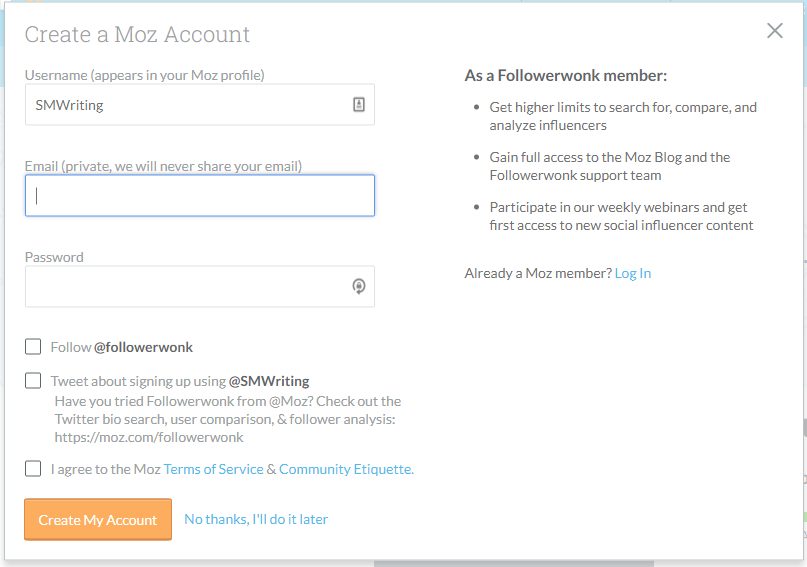Viewport: 807px width, 567px height.
Task: Click the contact card icon in Username field
Action: (x=359, y=104)
